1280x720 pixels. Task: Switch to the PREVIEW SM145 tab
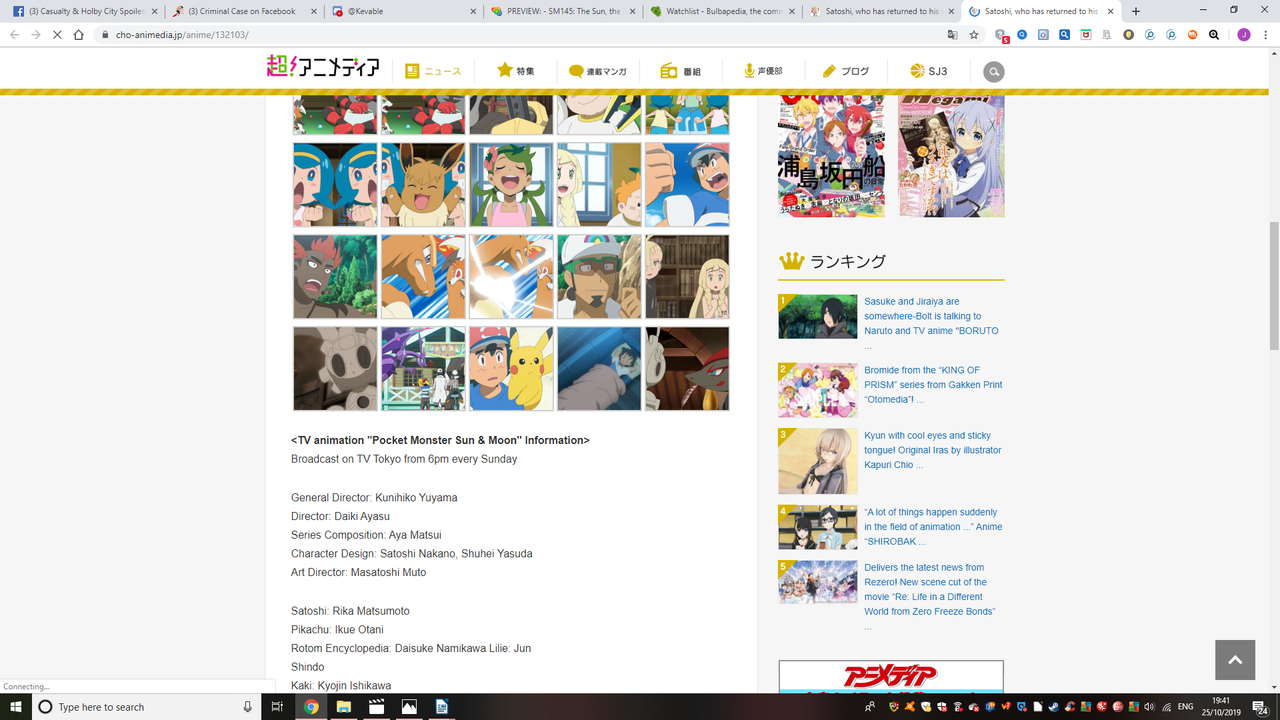click(x=560, y=11)
